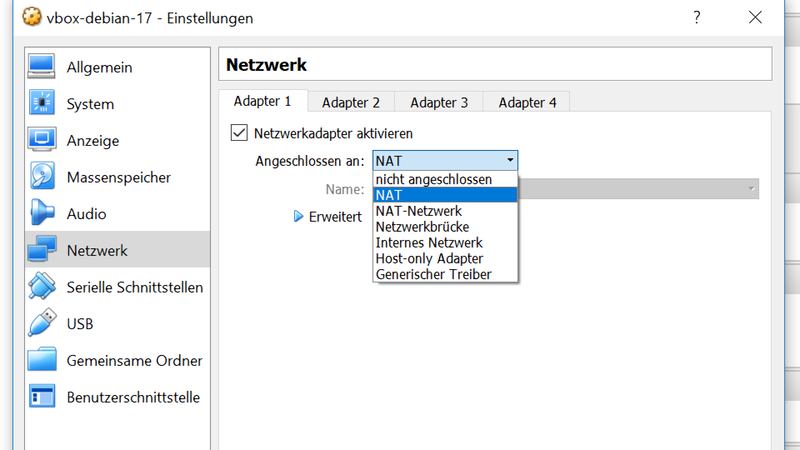This screenshot has height=450, width=800.
Task: Switch to Adapter 1 tab
Action: coord(263,101)
